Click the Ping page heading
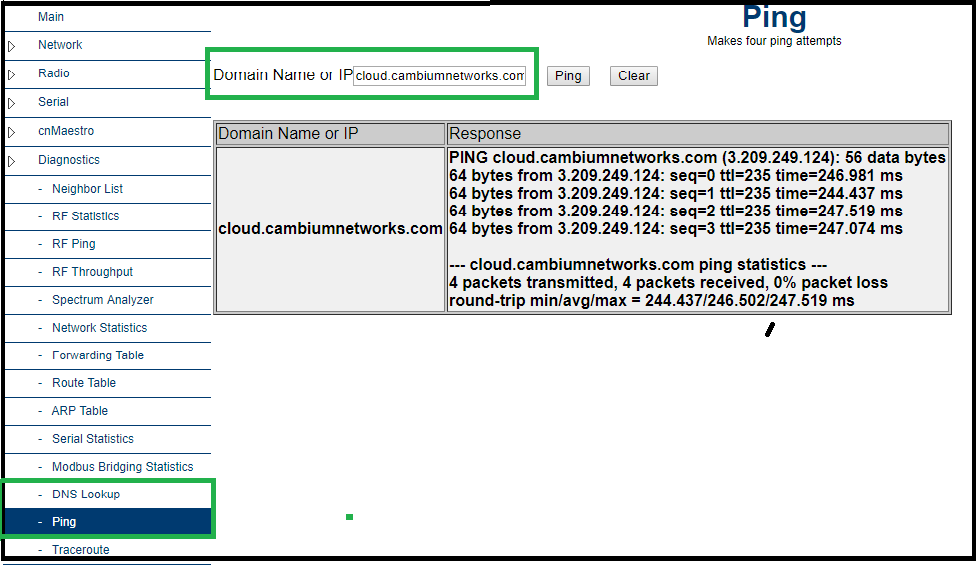Image resolution: width=976 pixels, height=569 pixels. point(774,17)
